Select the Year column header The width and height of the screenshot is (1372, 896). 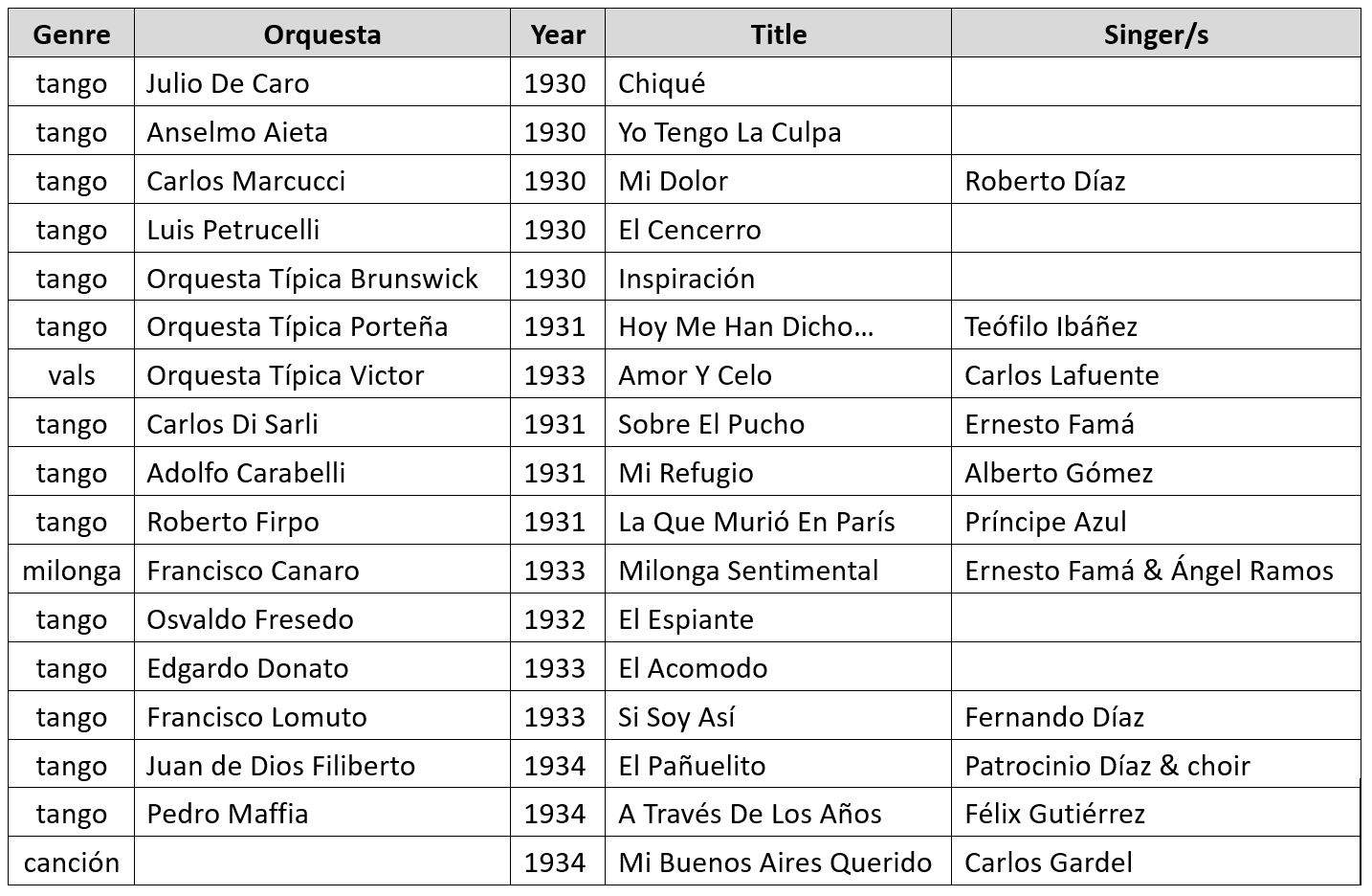pos(558,34)
